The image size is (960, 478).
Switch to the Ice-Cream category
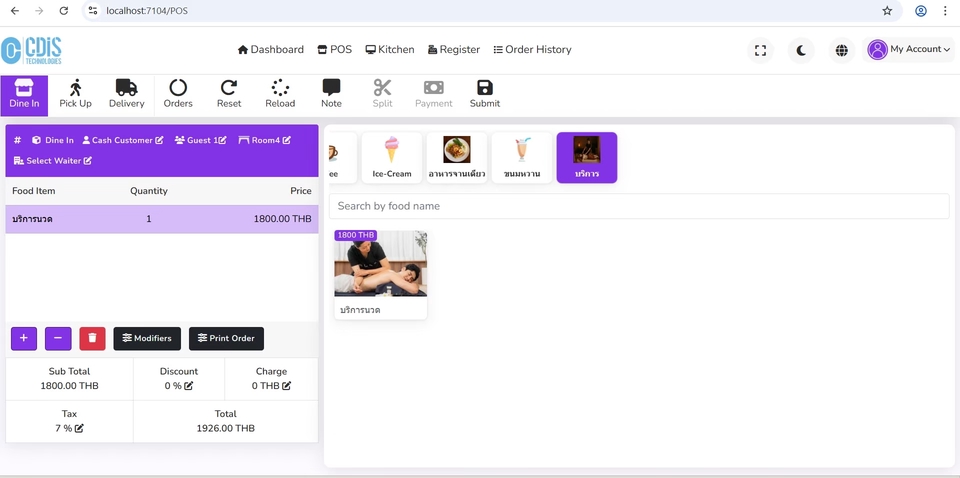pos(391,157)
